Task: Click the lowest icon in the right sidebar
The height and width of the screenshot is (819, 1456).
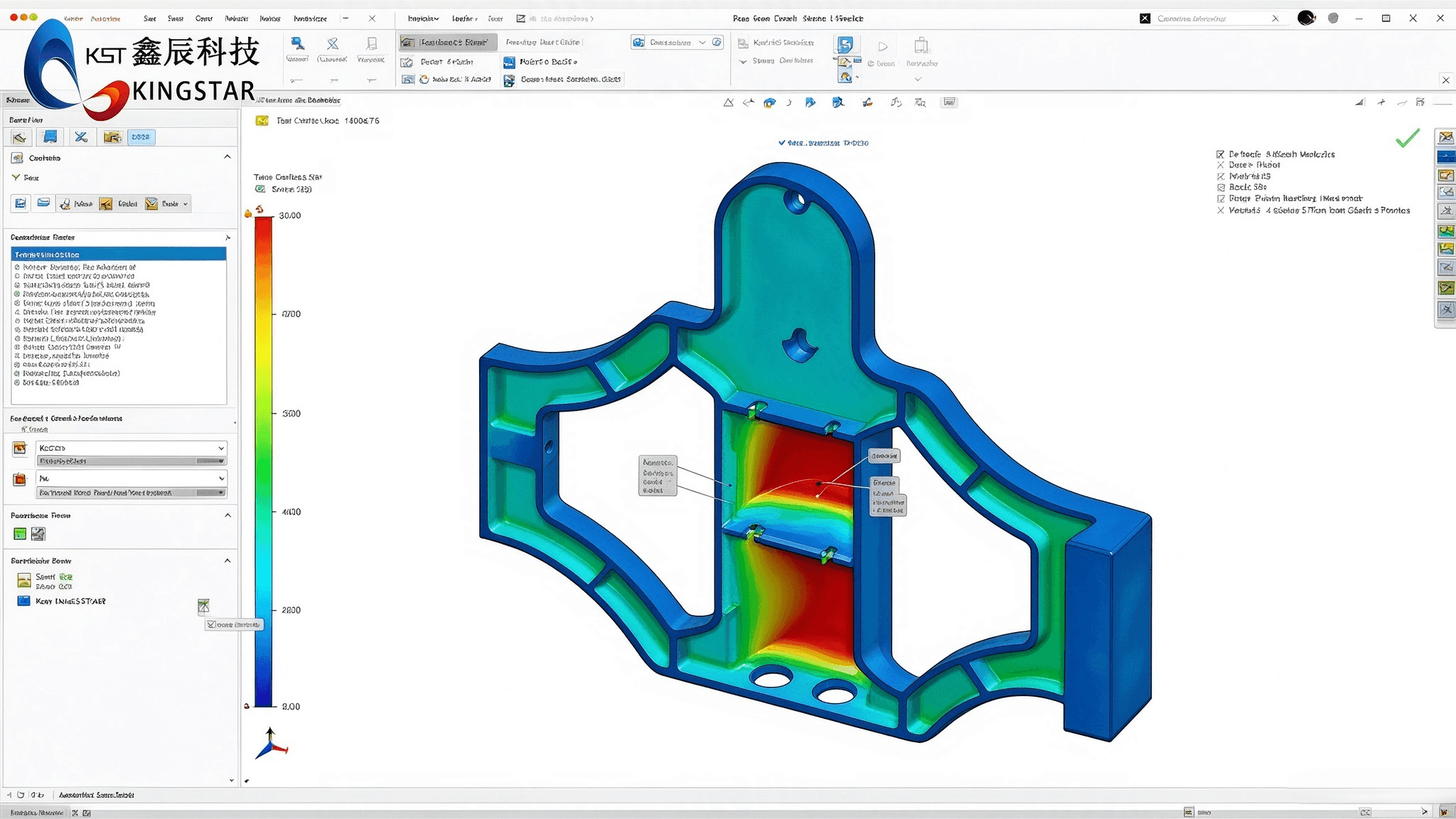Action: (1446, 309)
